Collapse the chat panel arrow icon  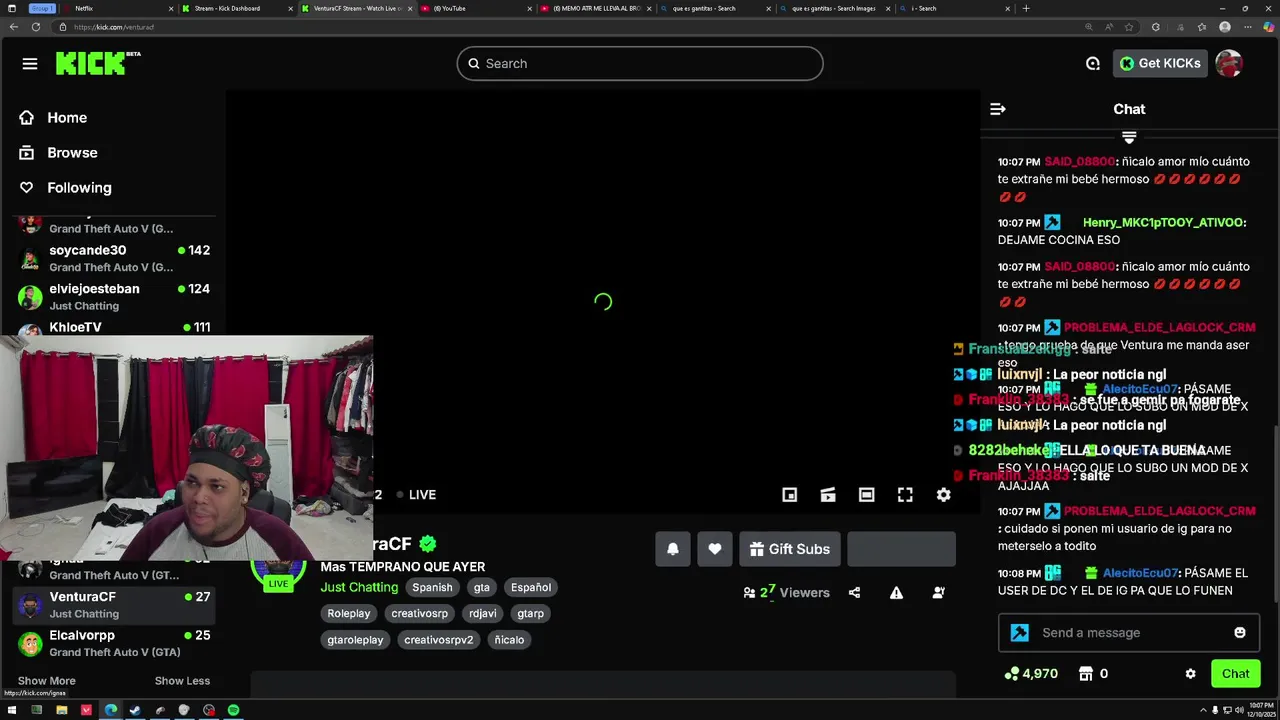[x=997, y=109]
